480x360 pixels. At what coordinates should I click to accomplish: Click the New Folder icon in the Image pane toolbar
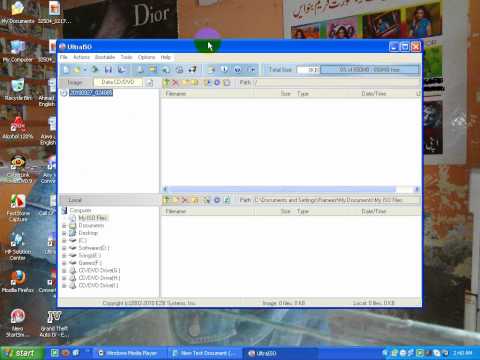[x=185, y=82]
